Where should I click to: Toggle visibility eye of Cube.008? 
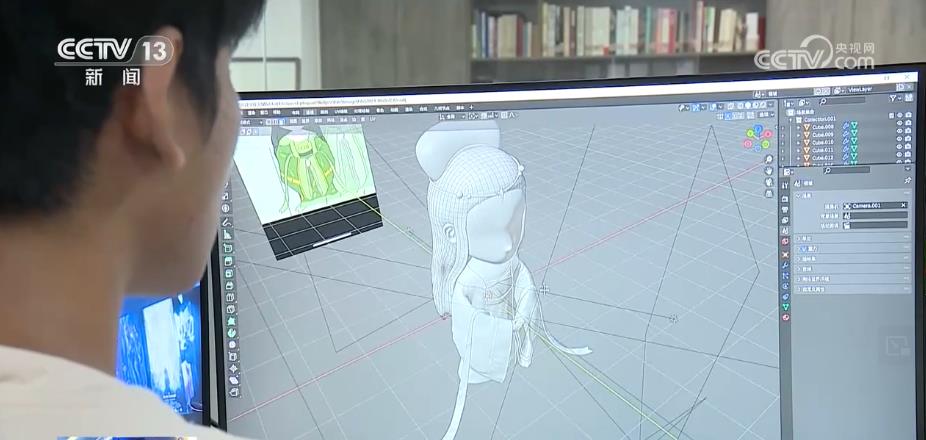click(x=898, y=127)
